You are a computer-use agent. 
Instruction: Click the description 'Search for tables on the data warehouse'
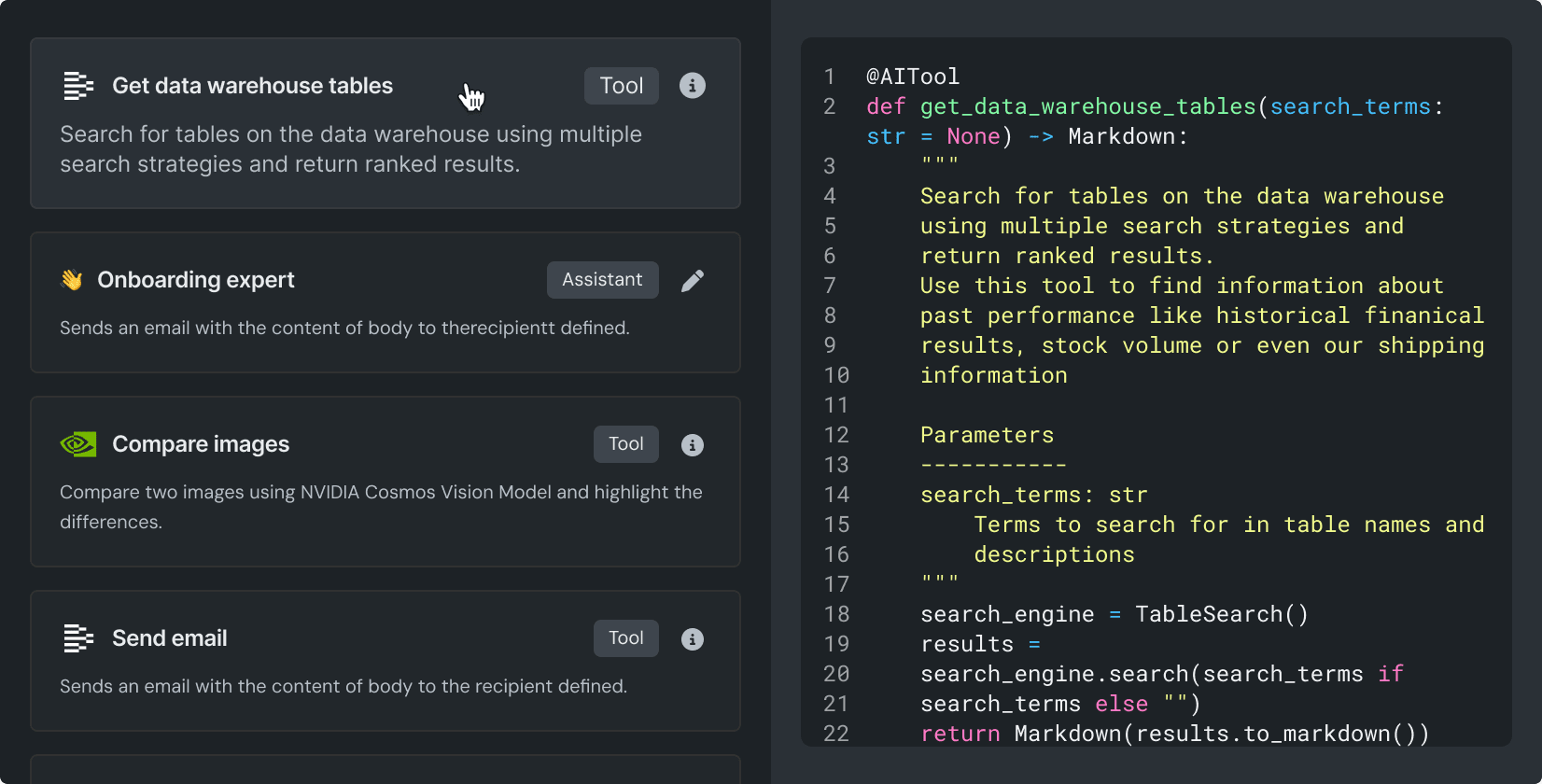click(351, 149)
